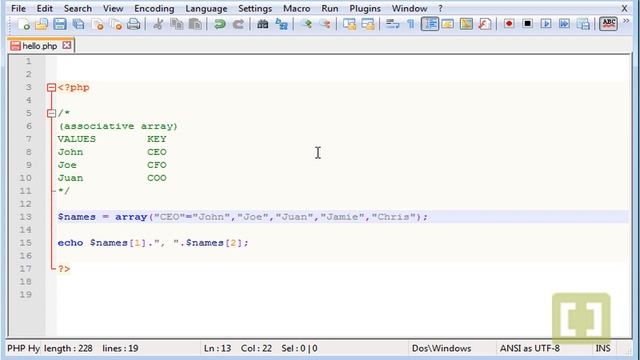Click "length : 228" in status bar

coord(68,348)
